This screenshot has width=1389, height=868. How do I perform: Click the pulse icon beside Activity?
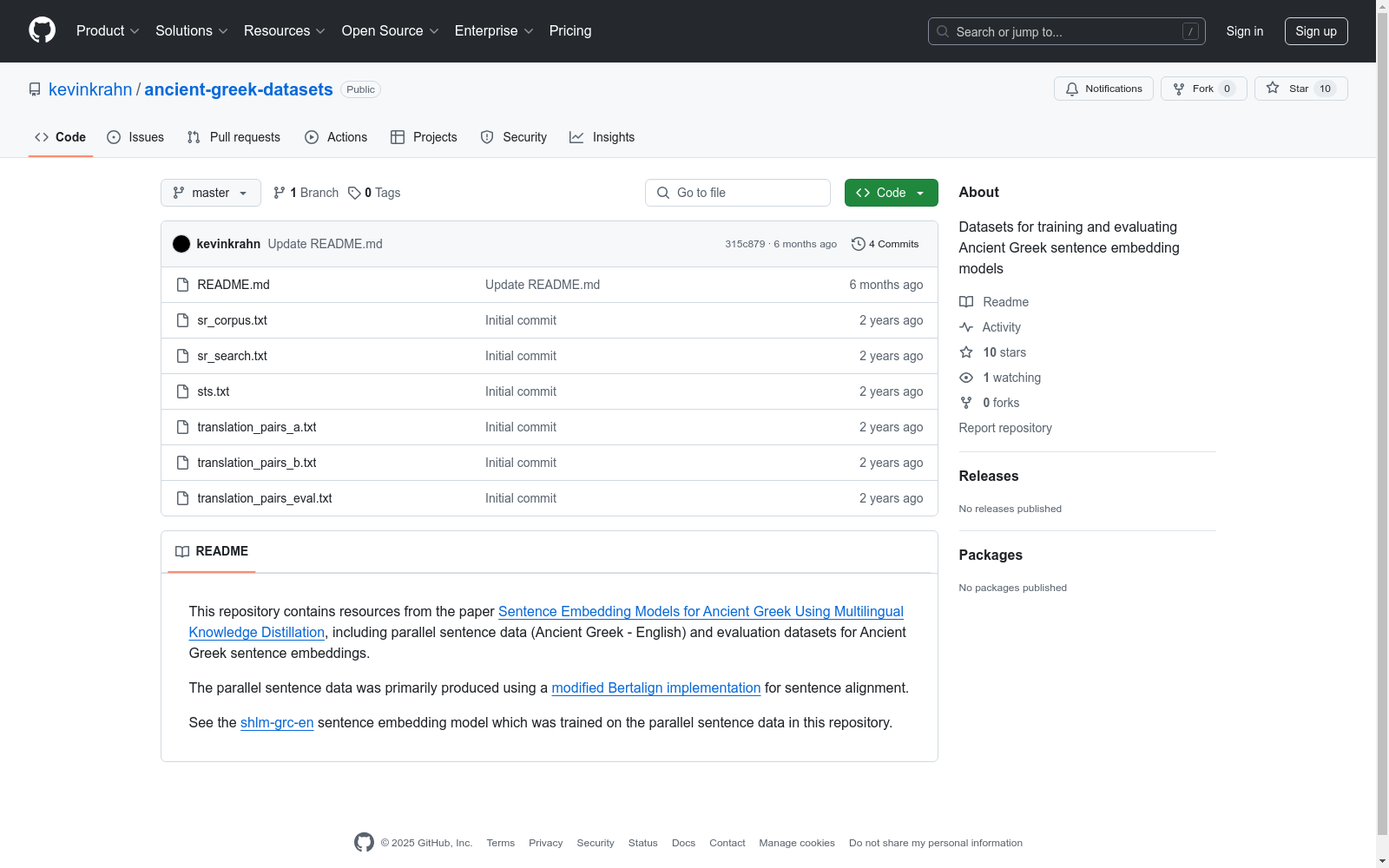point(966,327)
